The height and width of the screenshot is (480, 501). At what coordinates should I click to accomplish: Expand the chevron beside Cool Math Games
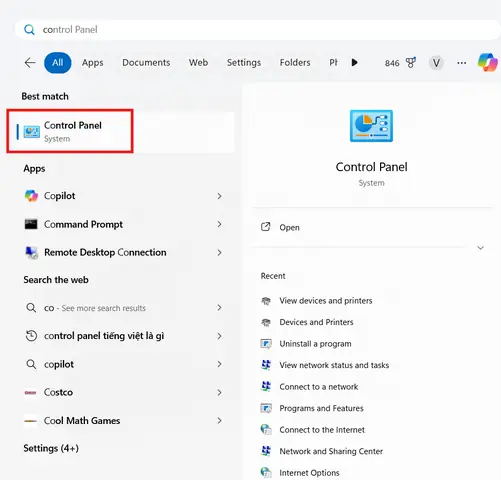click(219, 421)
